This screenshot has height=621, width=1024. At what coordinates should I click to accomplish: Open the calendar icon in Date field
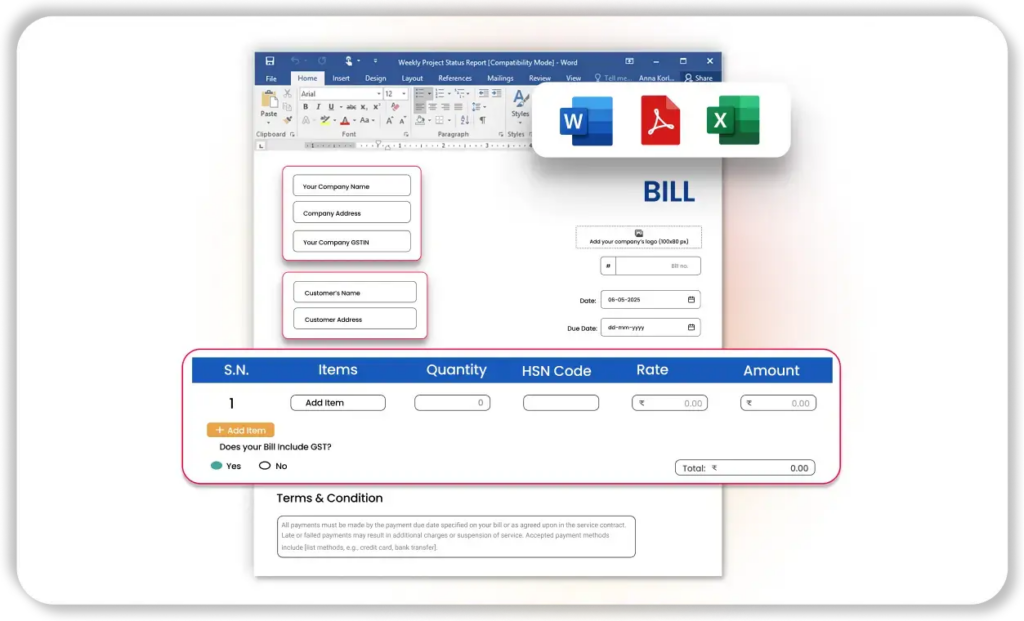(691, 299)
